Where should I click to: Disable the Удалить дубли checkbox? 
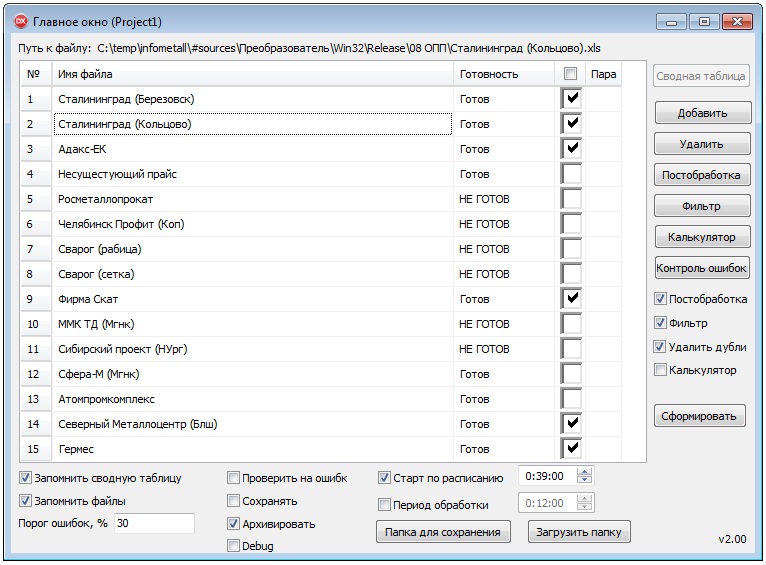tap(660, 347)
